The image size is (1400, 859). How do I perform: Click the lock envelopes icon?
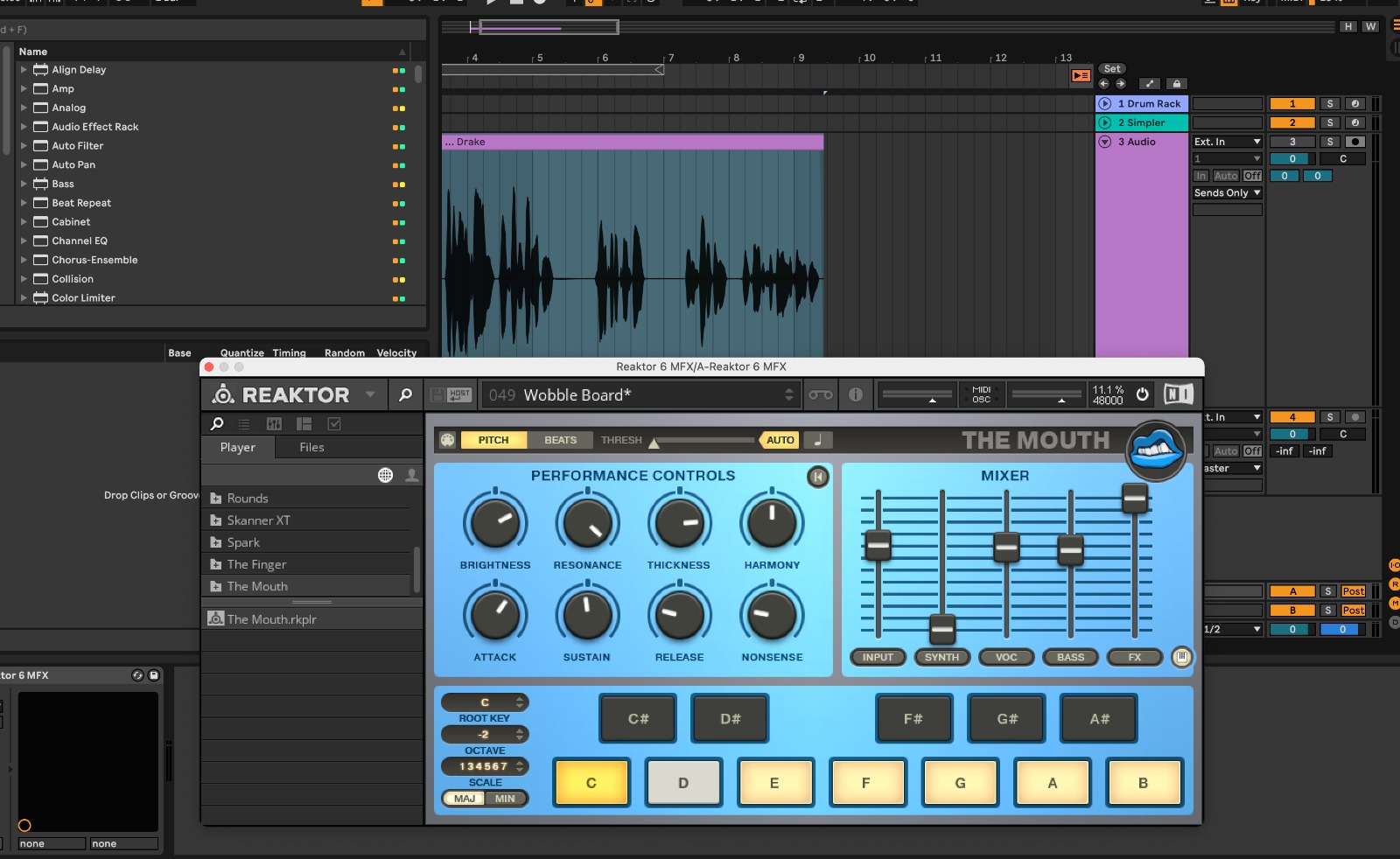pyautogui.click(x=1177, y=84)
